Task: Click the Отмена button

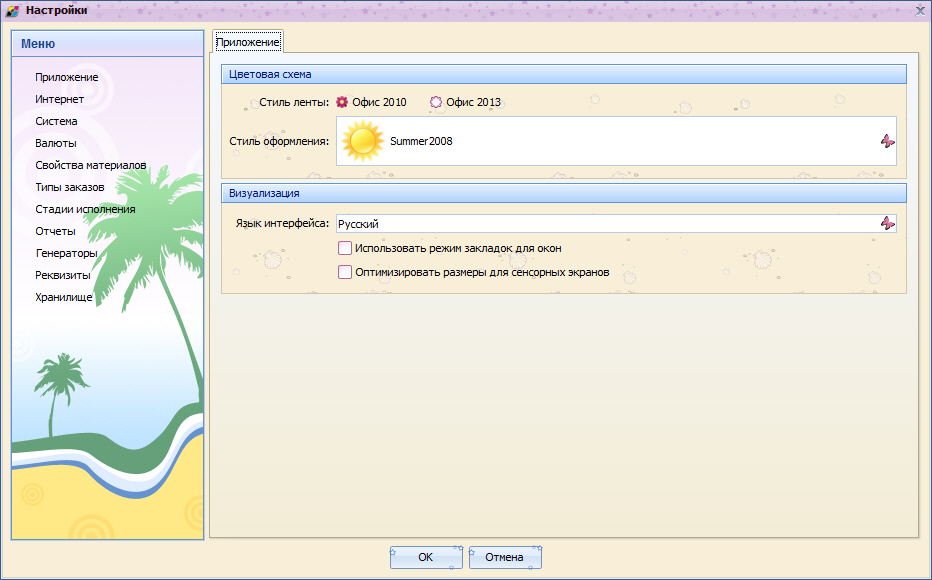Action: coord(505,557)
